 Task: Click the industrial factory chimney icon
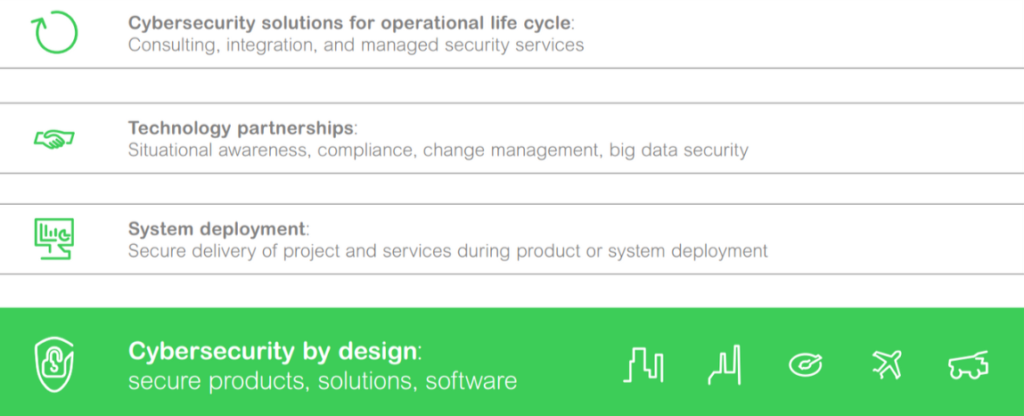click(x=726, y=364)
